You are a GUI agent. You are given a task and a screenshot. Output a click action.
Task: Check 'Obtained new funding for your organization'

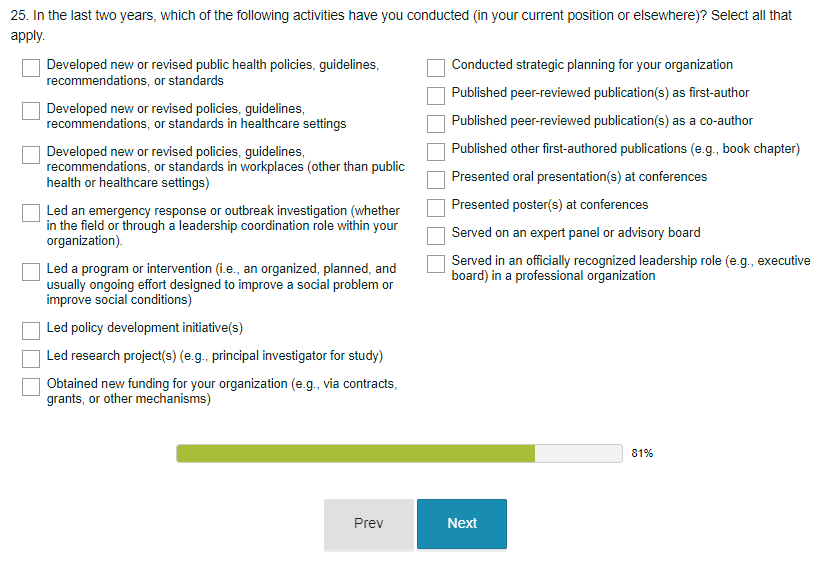[x=32, y=387]
